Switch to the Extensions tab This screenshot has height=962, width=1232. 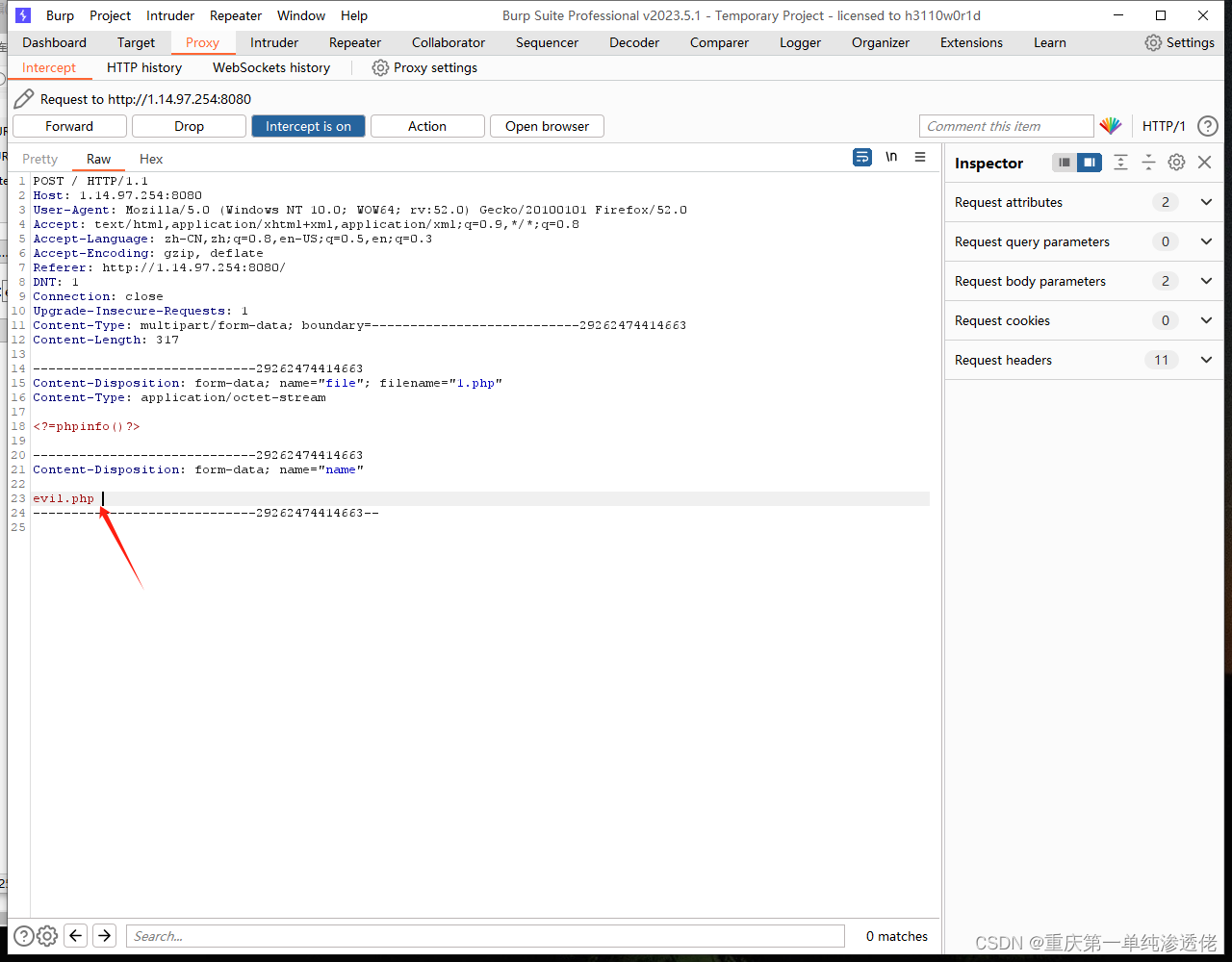point(971,42)
